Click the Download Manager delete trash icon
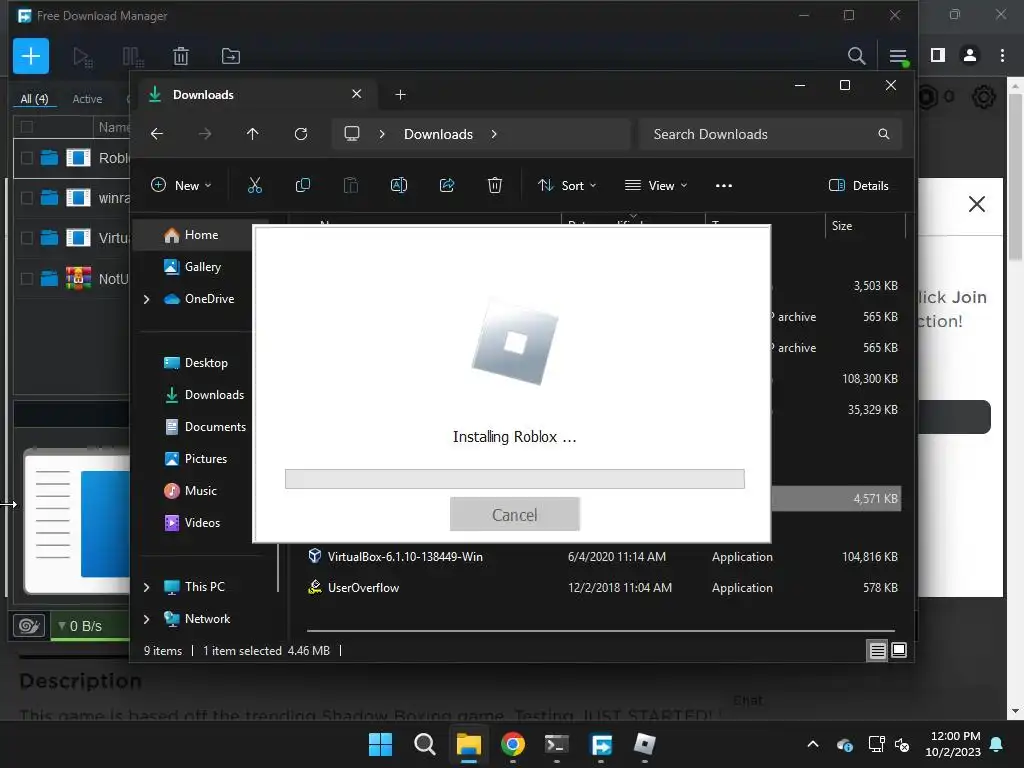The height and width of the screenshot is (768, 1024). tap(181, 57)
